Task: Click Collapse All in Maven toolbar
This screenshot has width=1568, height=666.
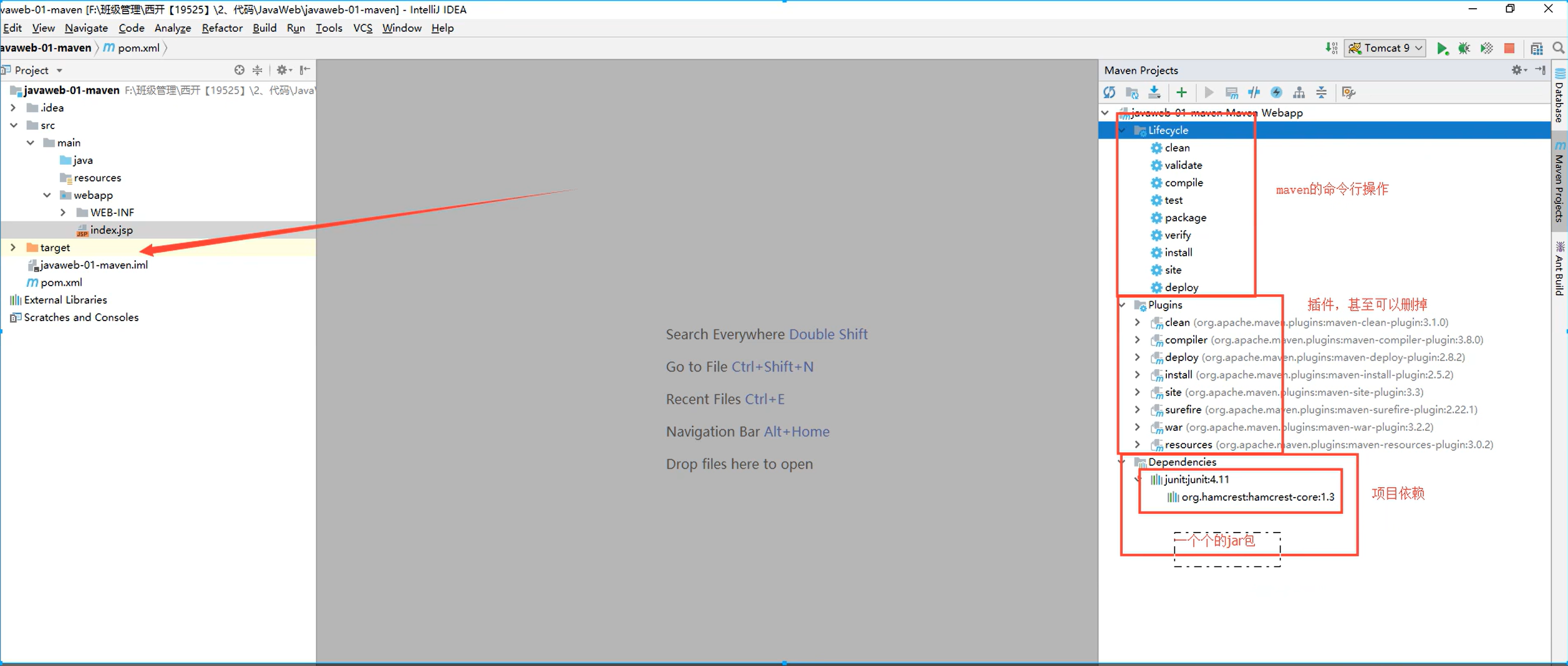Action: click(1321, 92)
